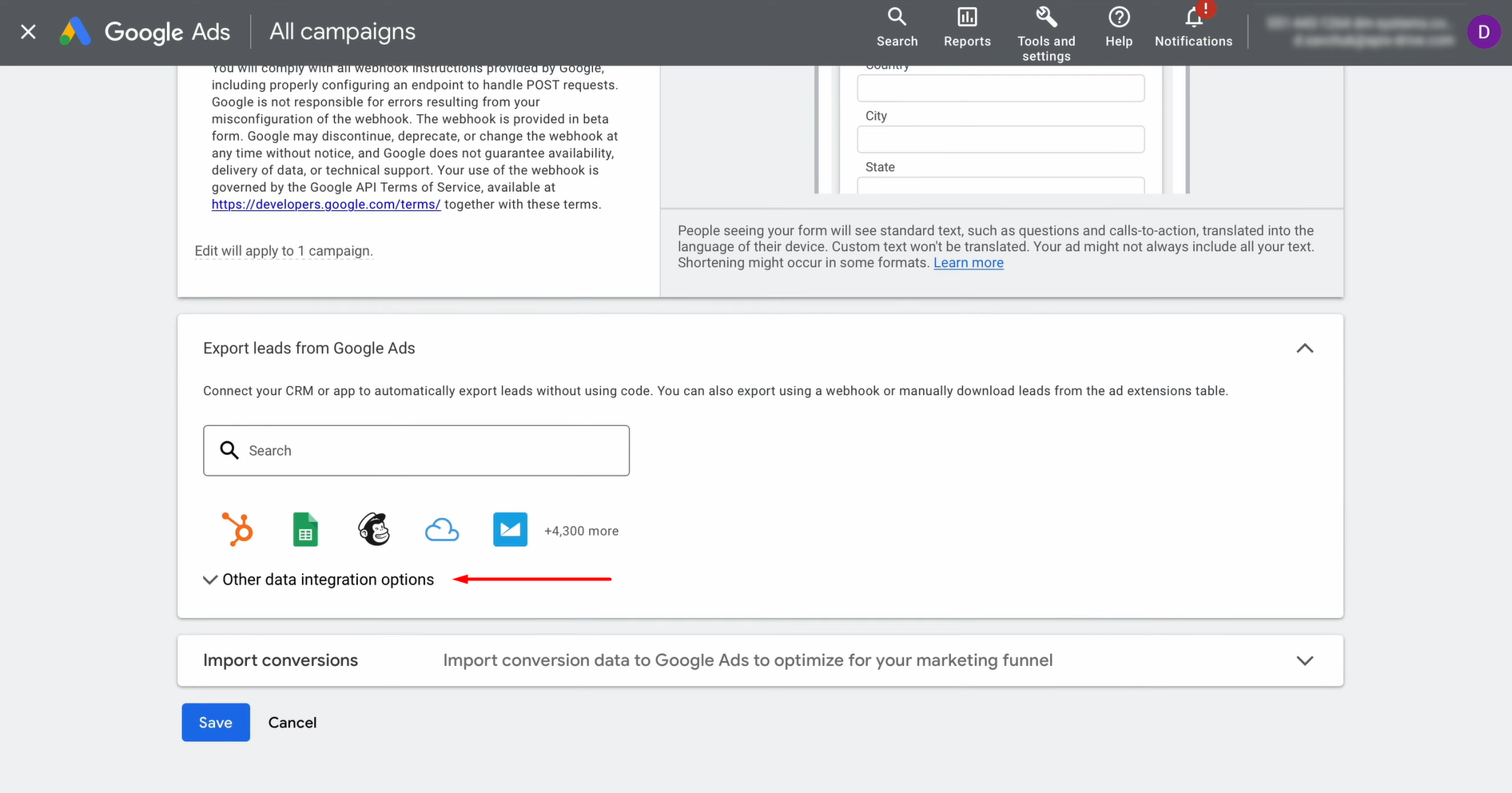Click the integrations Search field
The image size is (1512, 793).
416,450
